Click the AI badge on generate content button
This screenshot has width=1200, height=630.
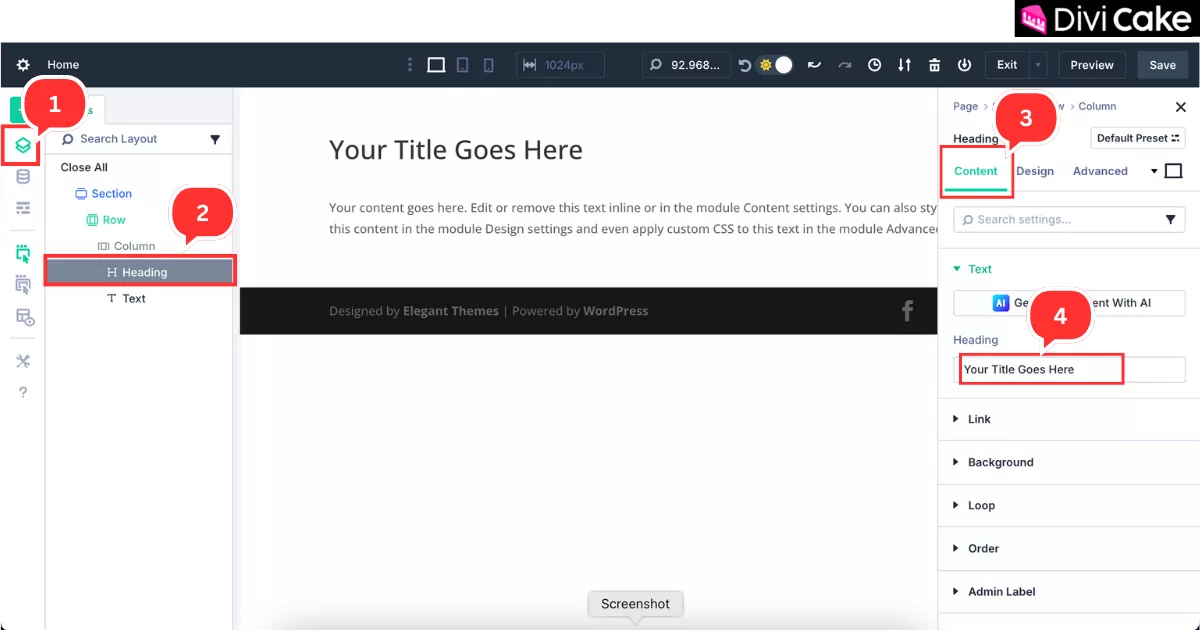(x=1001, y=302)
